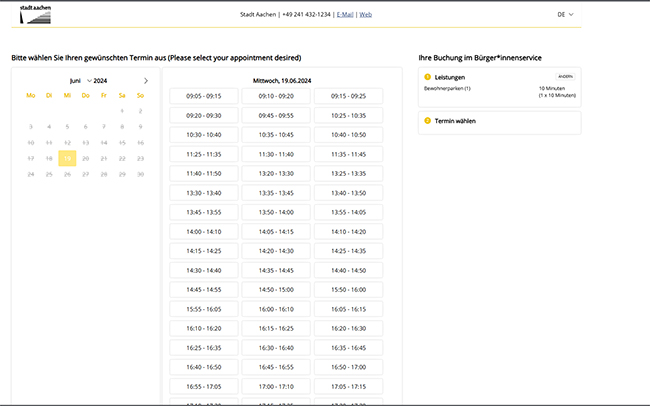Expand the Termin wählen section
Viewport: 650px width, 406px height.
click(x=500, y=121)
